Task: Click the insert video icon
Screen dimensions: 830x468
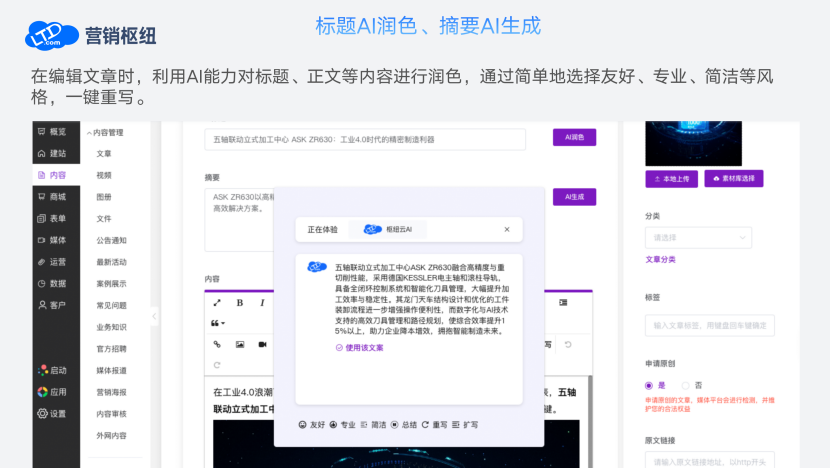Action: (262, 344)
